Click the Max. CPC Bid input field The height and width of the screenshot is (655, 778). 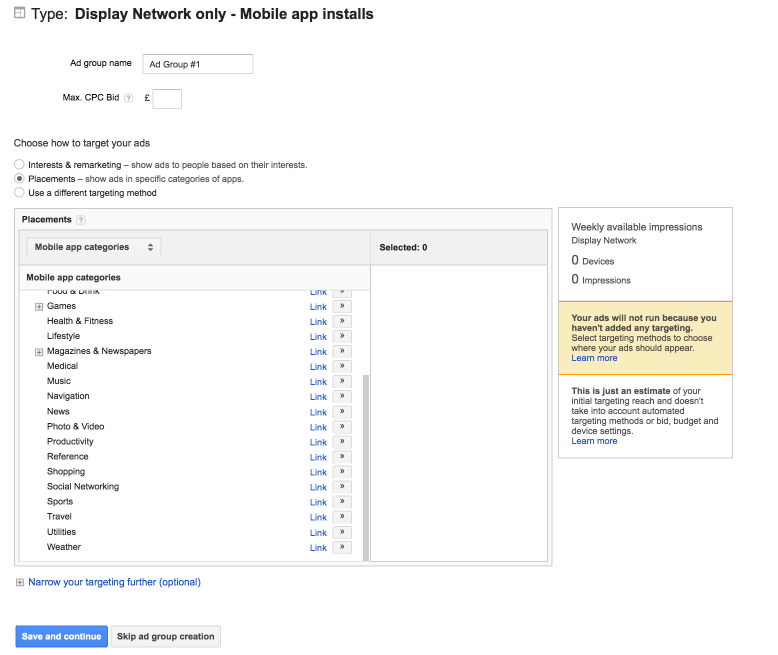(167, 98)
